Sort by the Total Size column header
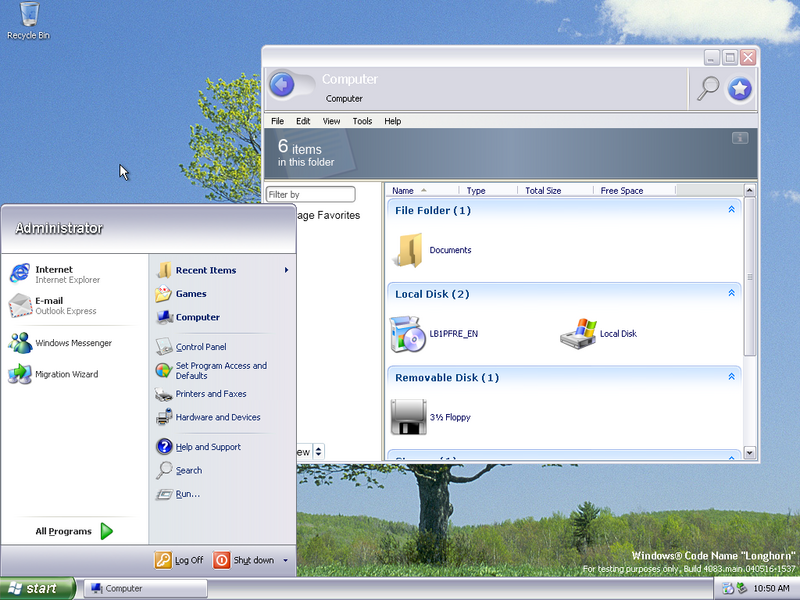The width and height of the screenshot is (800, 600). pyautogui.click(x=543, y=190)
